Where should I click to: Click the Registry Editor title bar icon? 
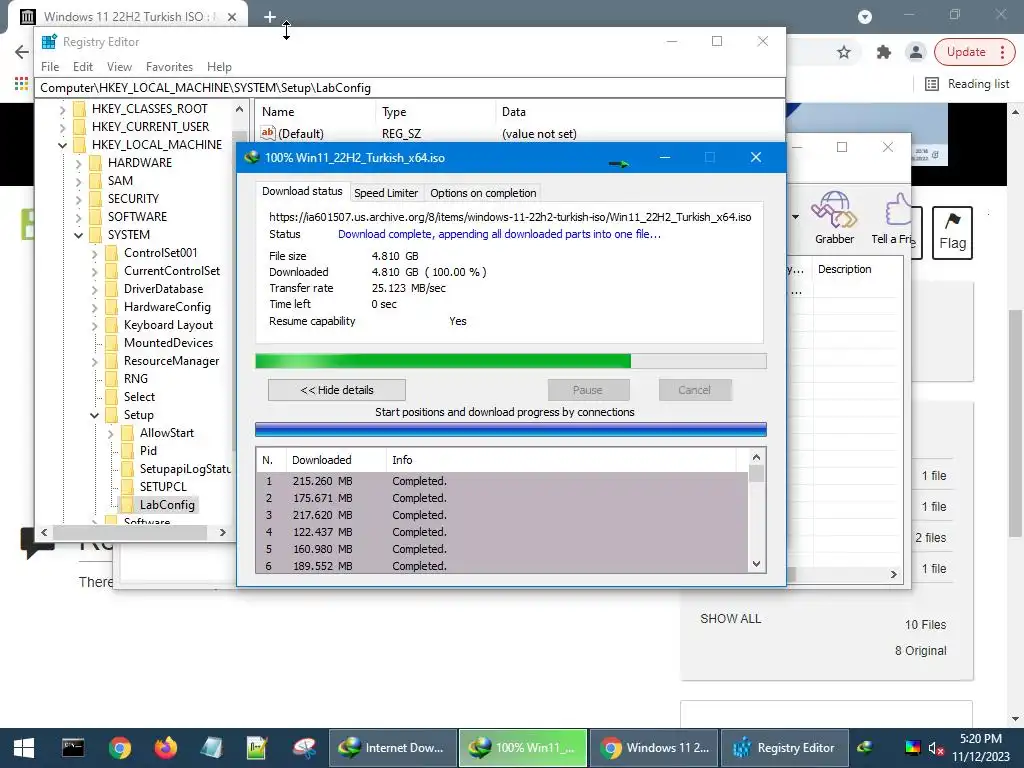point(49,42)
